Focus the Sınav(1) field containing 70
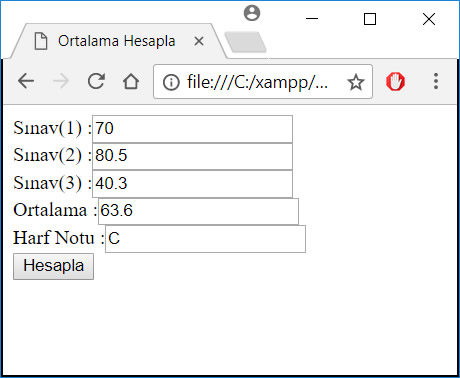Screen dimensions: 460x378 tap(192, 129)
